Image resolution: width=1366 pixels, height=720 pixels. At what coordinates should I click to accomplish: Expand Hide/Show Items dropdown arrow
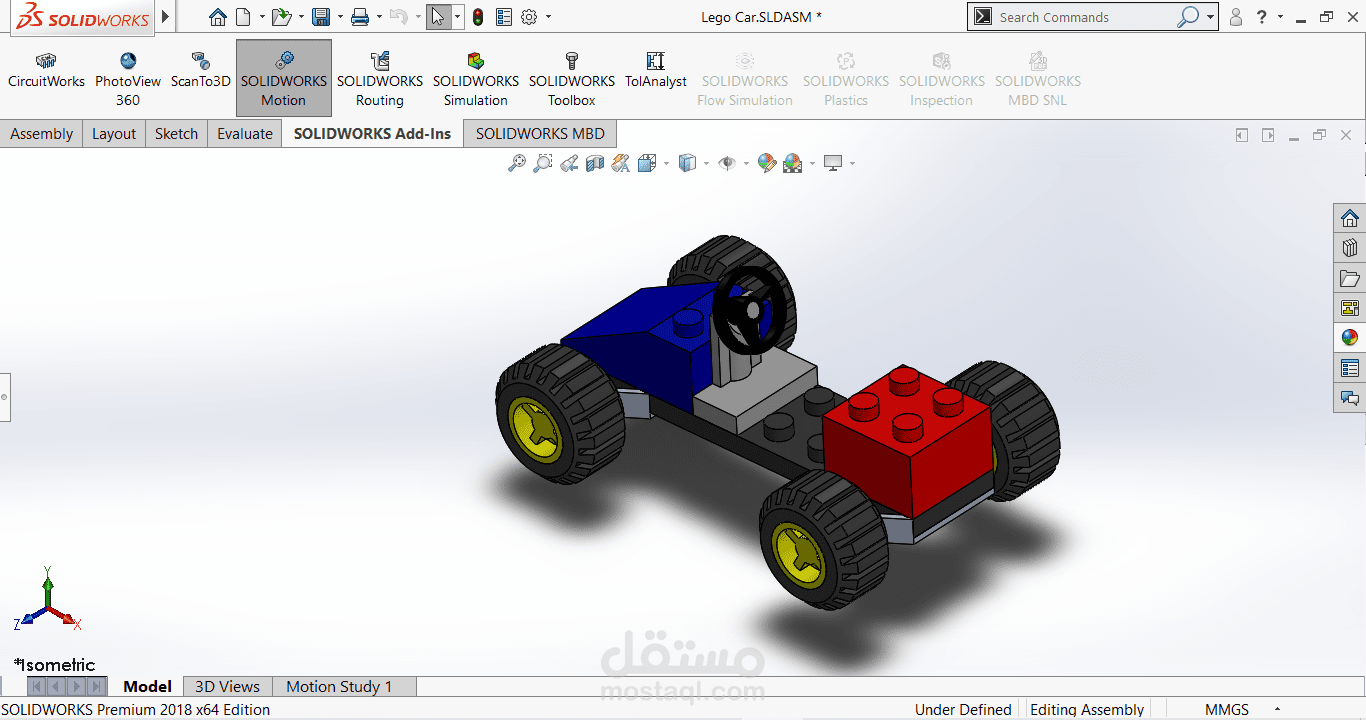[x=746, y=164]
